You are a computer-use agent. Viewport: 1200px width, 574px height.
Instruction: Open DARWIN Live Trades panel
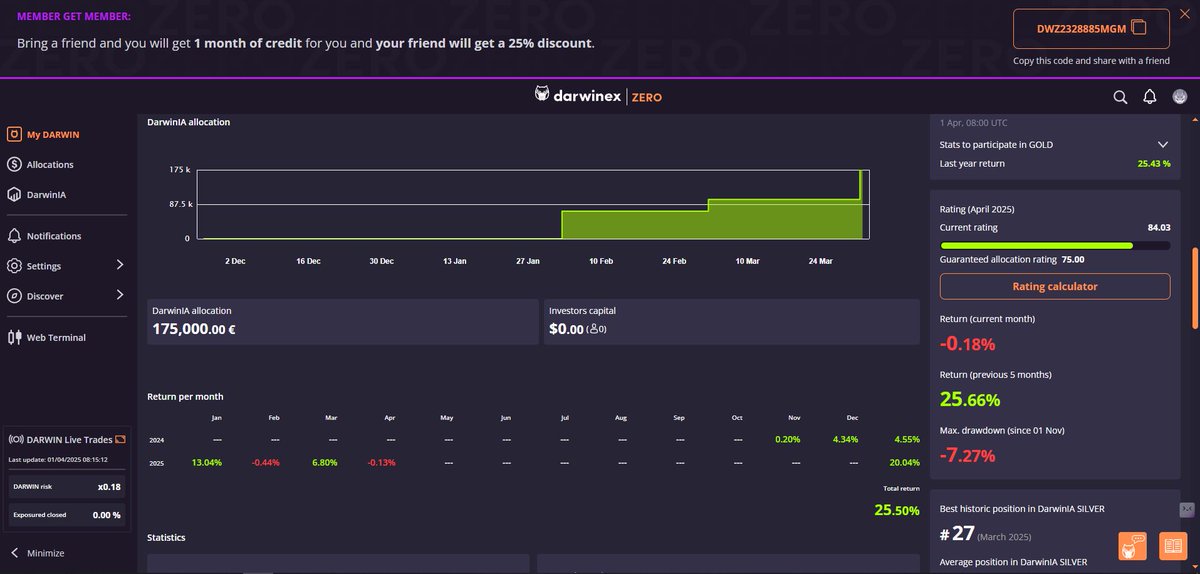pos(67,439)
